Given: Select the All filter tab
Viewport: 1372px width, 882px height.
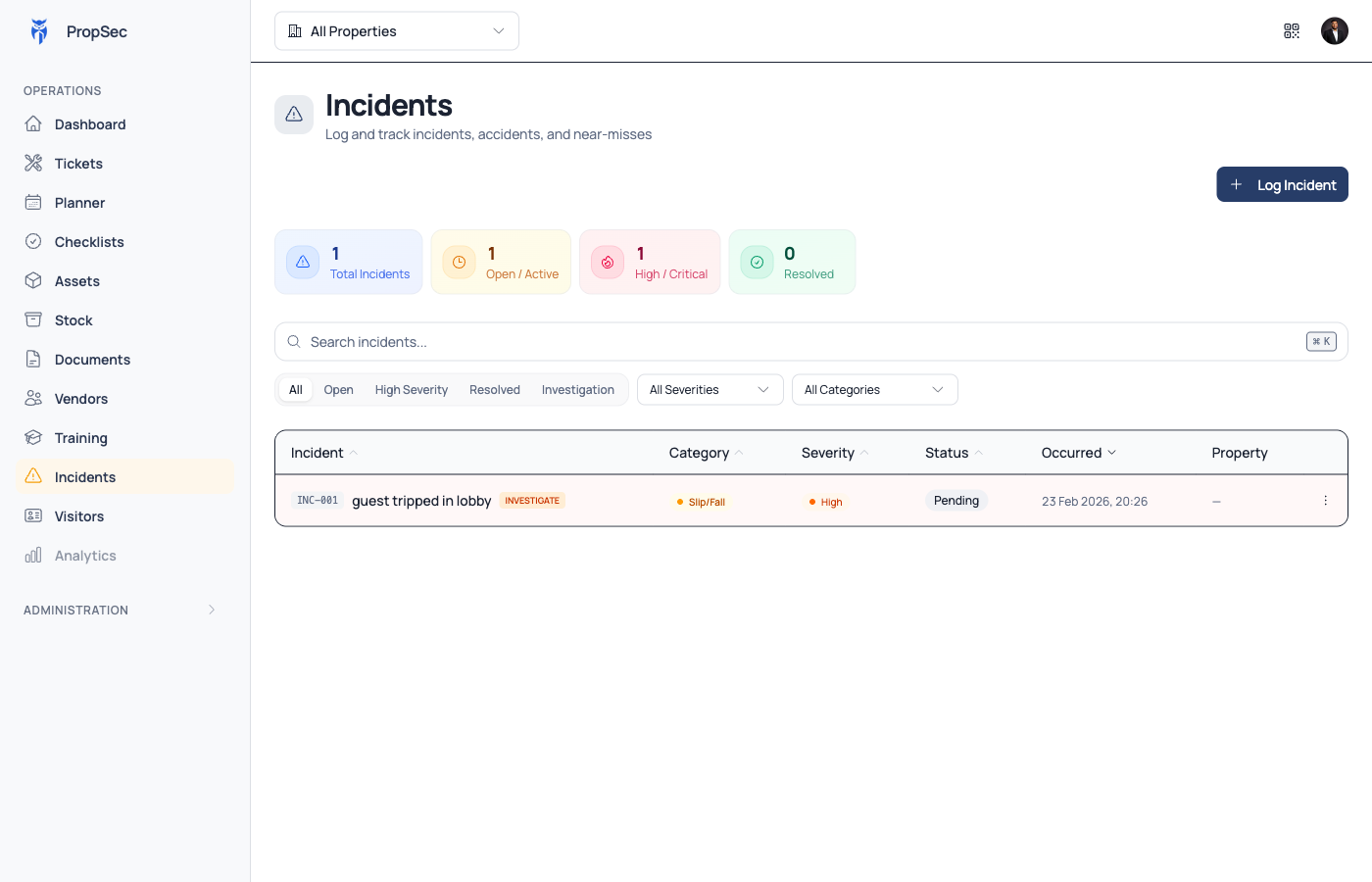Looking at the screenshot, I should 296,390.
